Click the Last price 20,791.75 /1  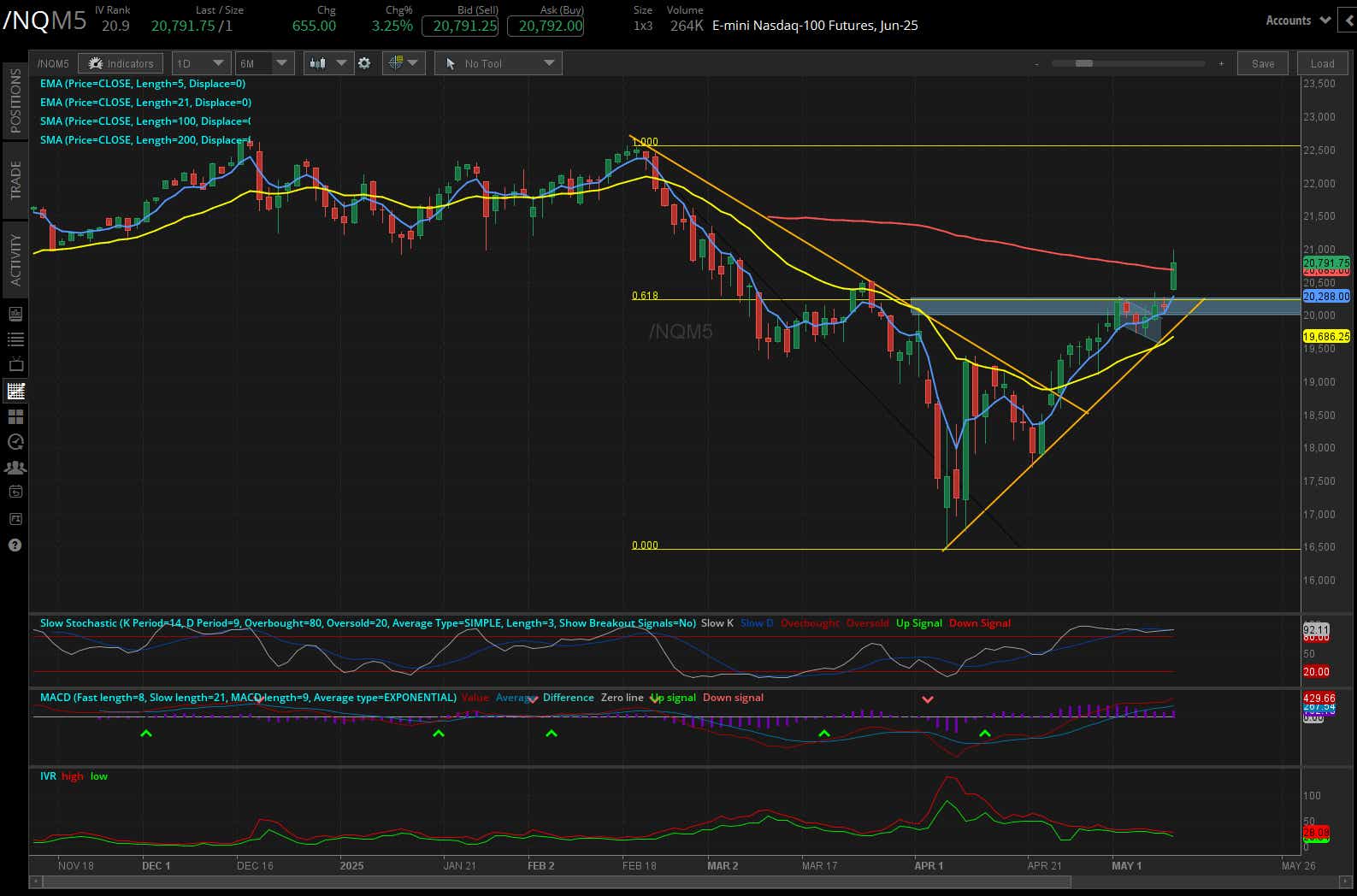click(192, 26)
